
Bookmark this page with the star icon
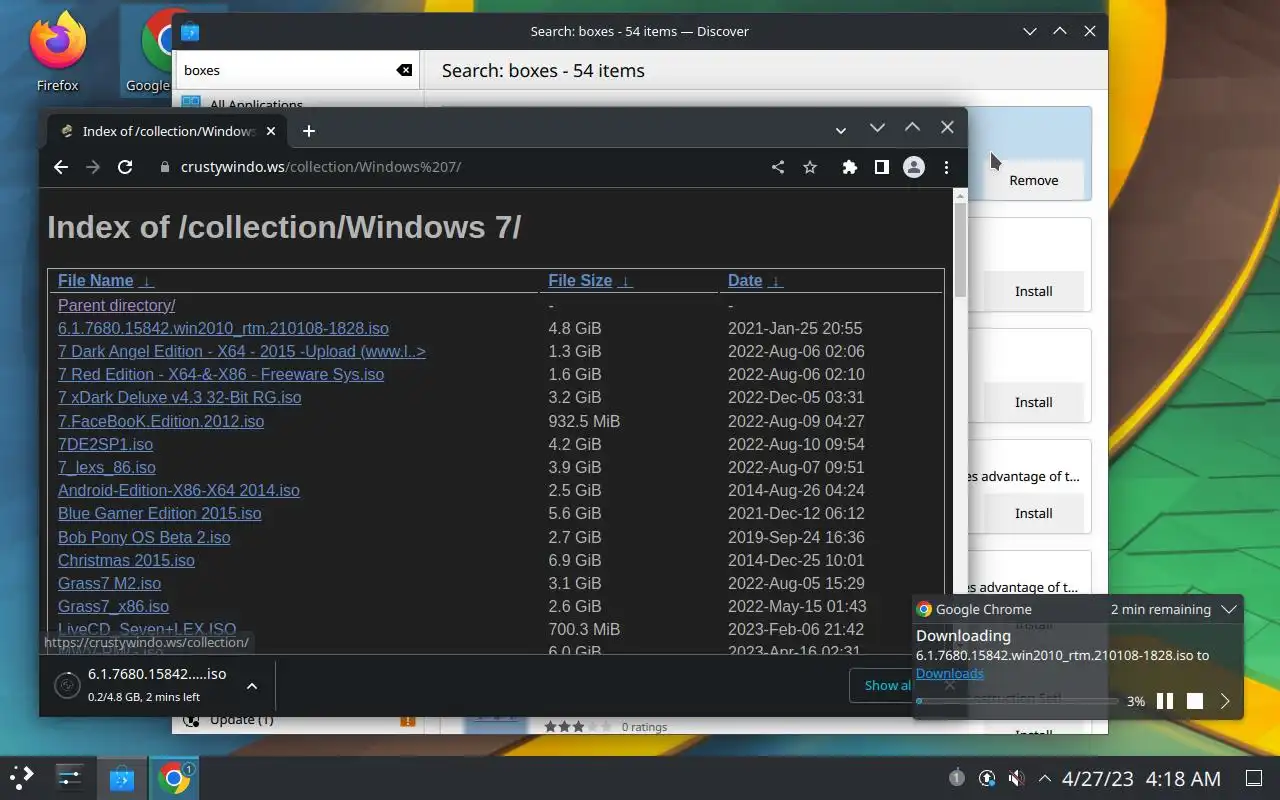(x=810, y=167)
